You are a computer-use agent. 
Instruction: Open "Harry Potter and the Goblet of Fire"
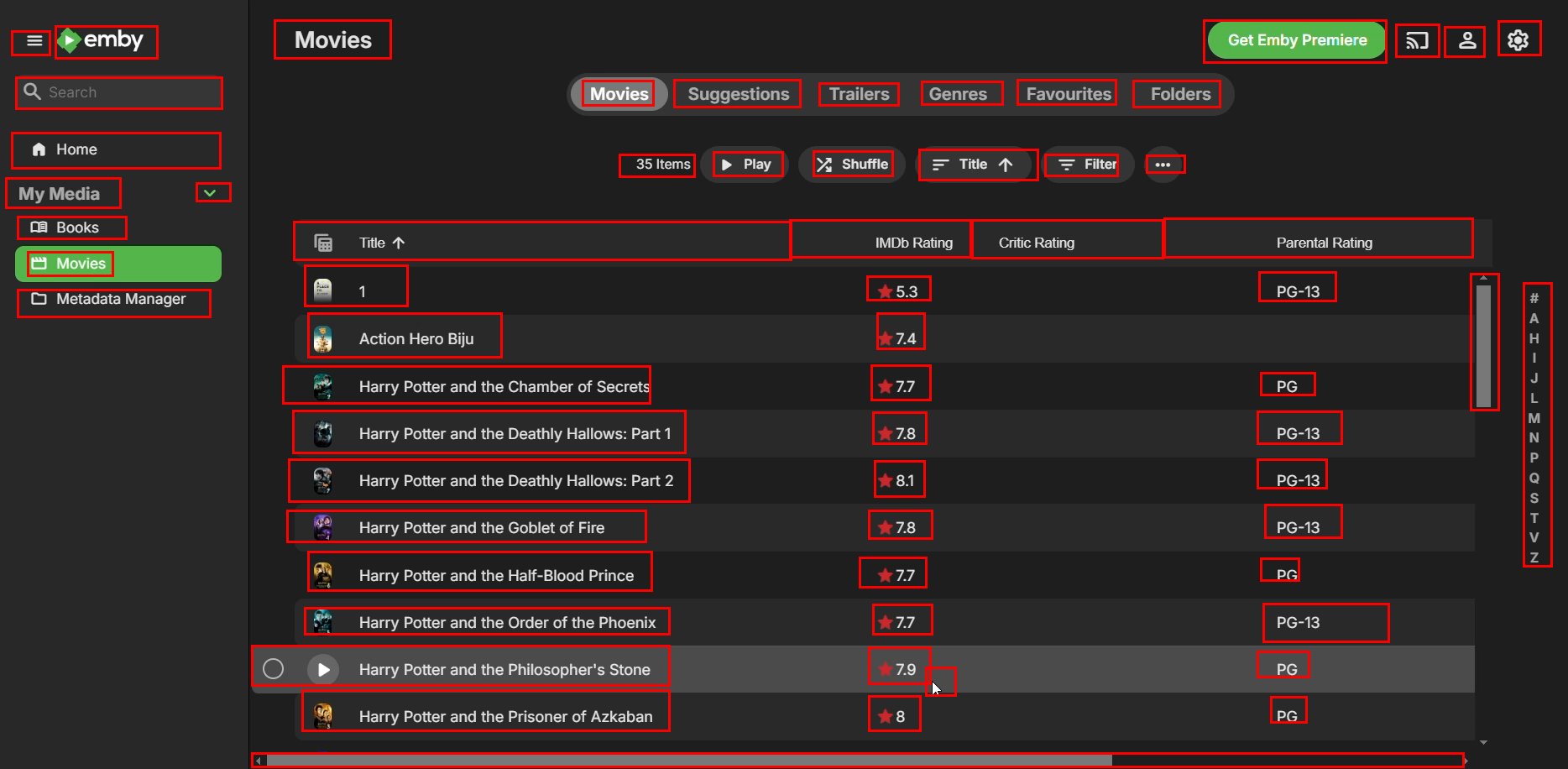(482, 527)
